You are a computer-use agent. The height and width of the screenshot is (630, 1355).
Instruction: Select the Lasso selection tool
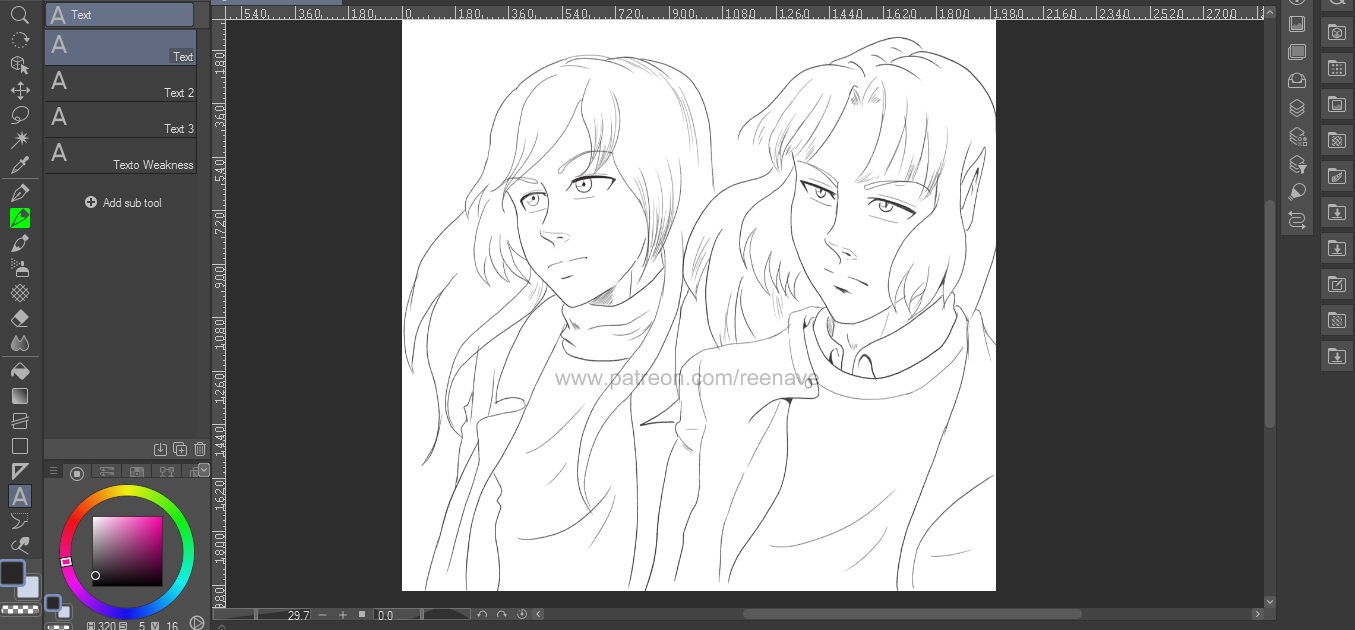[x=19, y=115]
